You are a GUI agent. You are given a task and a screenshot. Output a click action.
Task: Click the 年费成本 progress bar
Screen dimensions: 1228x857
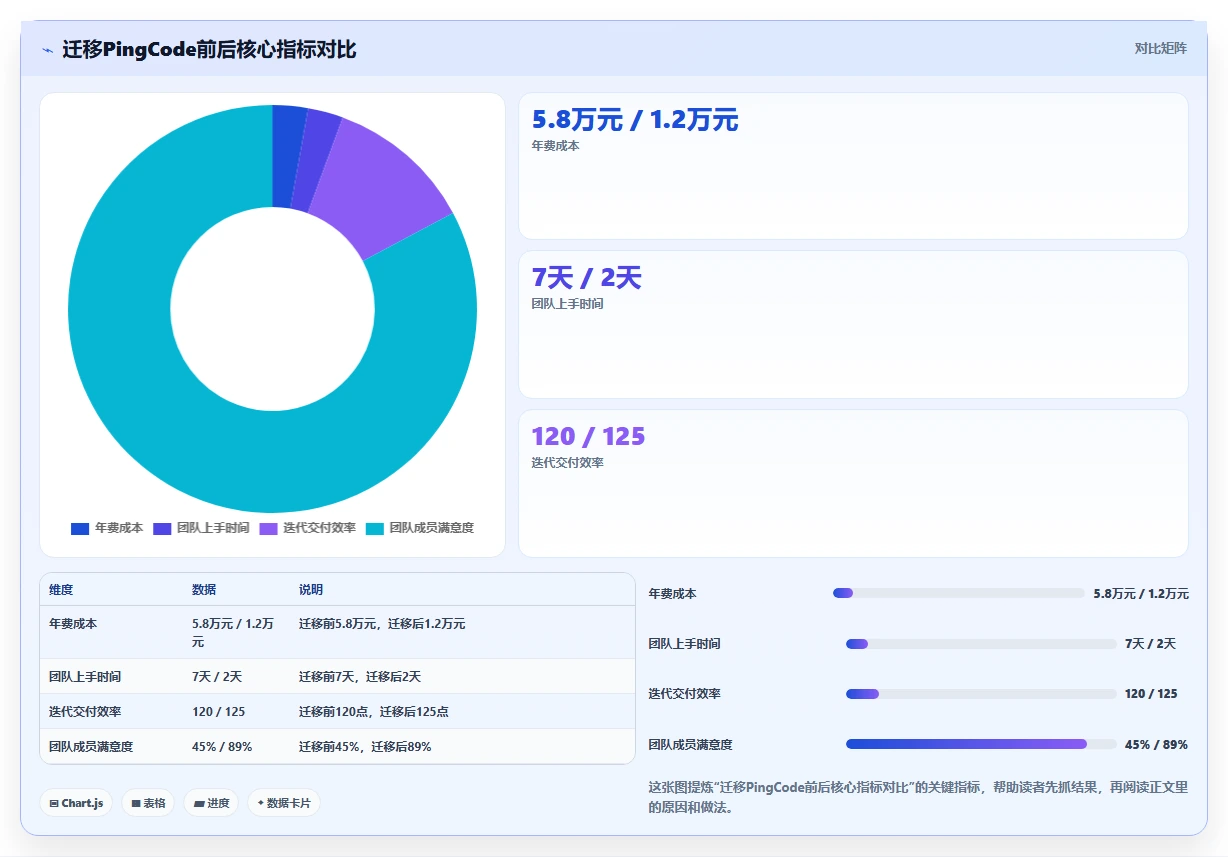point(959,593)
